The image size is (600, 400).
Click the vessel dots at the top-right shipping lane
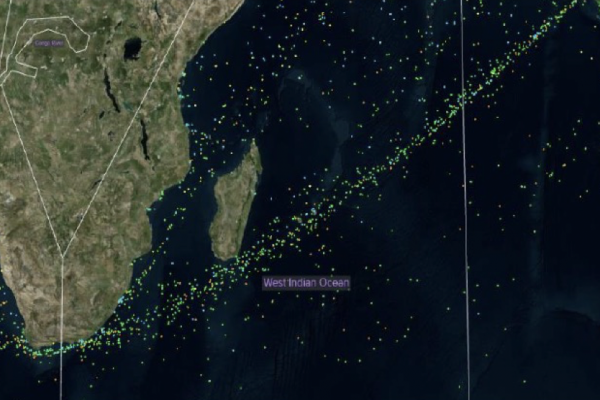pos(538,34)
